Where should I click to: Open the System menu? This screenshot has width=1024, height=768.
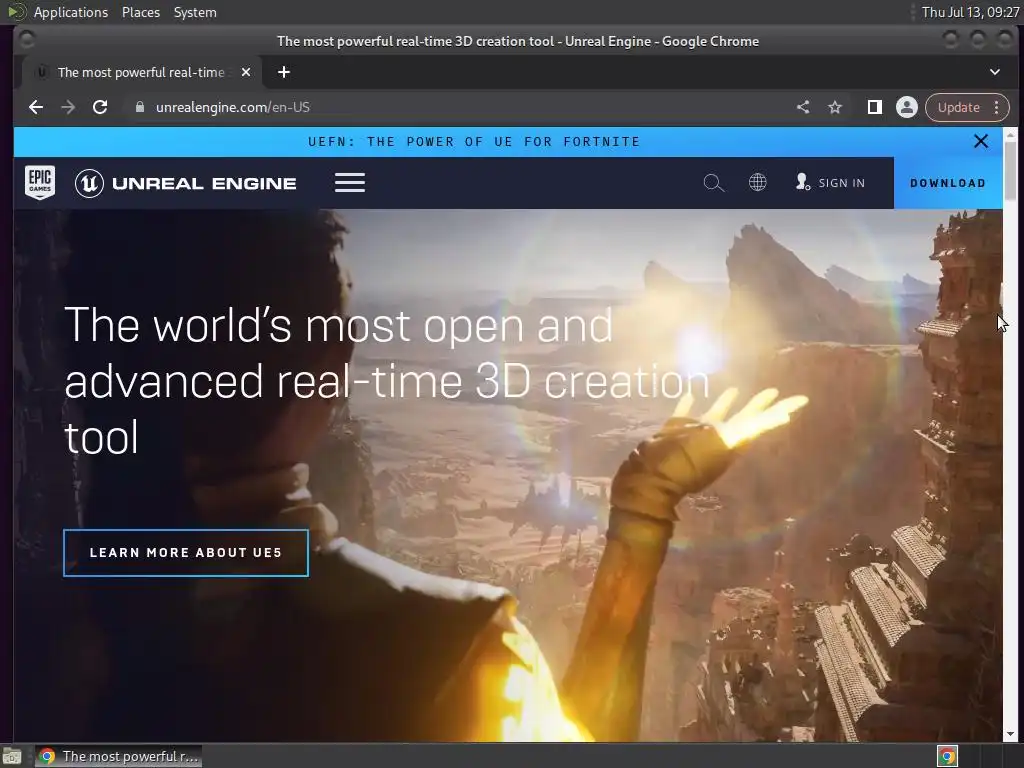click(x=195, y=12)
